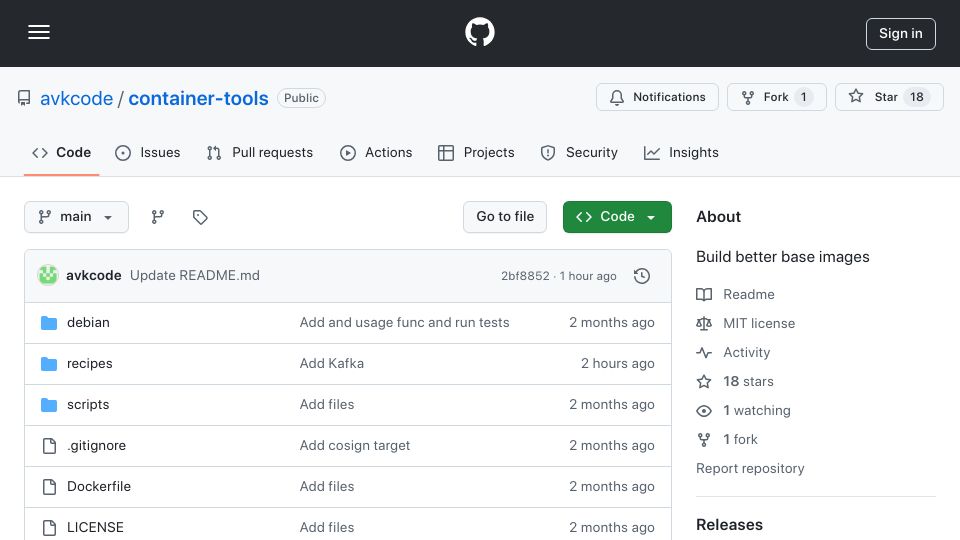Open the avkcode owner profile link

point(77,98)
